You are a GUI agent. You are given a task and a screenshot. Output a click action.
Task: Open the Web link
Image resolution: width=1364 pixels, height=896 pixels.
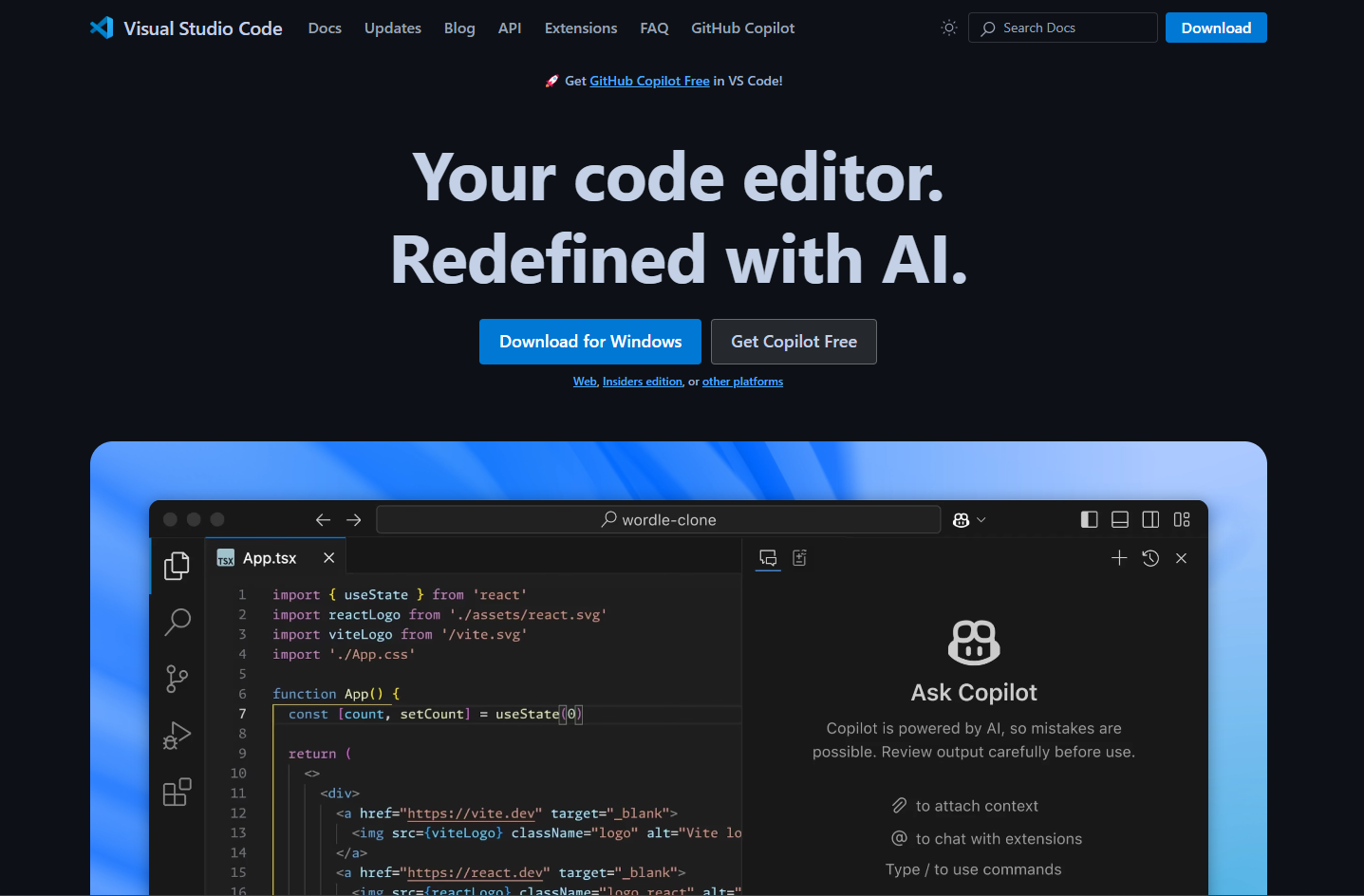coord(585,382)
